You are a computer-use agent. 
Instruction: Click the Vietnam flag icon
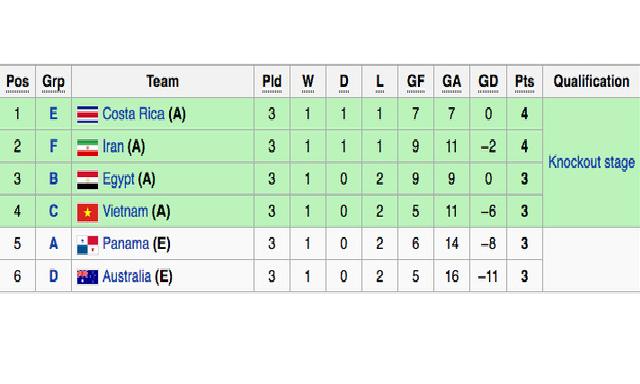click(x=87, y=212)
